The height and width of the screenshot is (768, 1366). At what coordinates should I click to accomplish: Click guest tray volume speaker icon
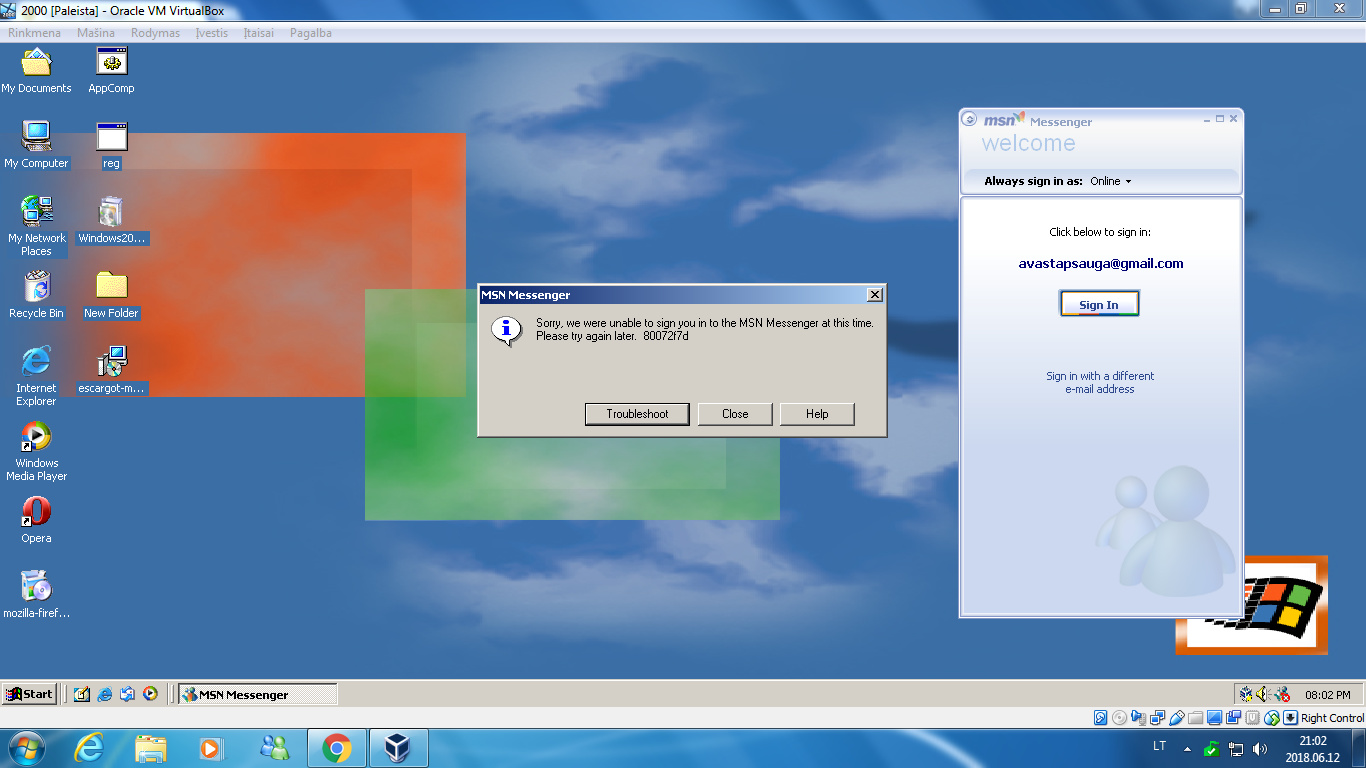point(1261,694)
